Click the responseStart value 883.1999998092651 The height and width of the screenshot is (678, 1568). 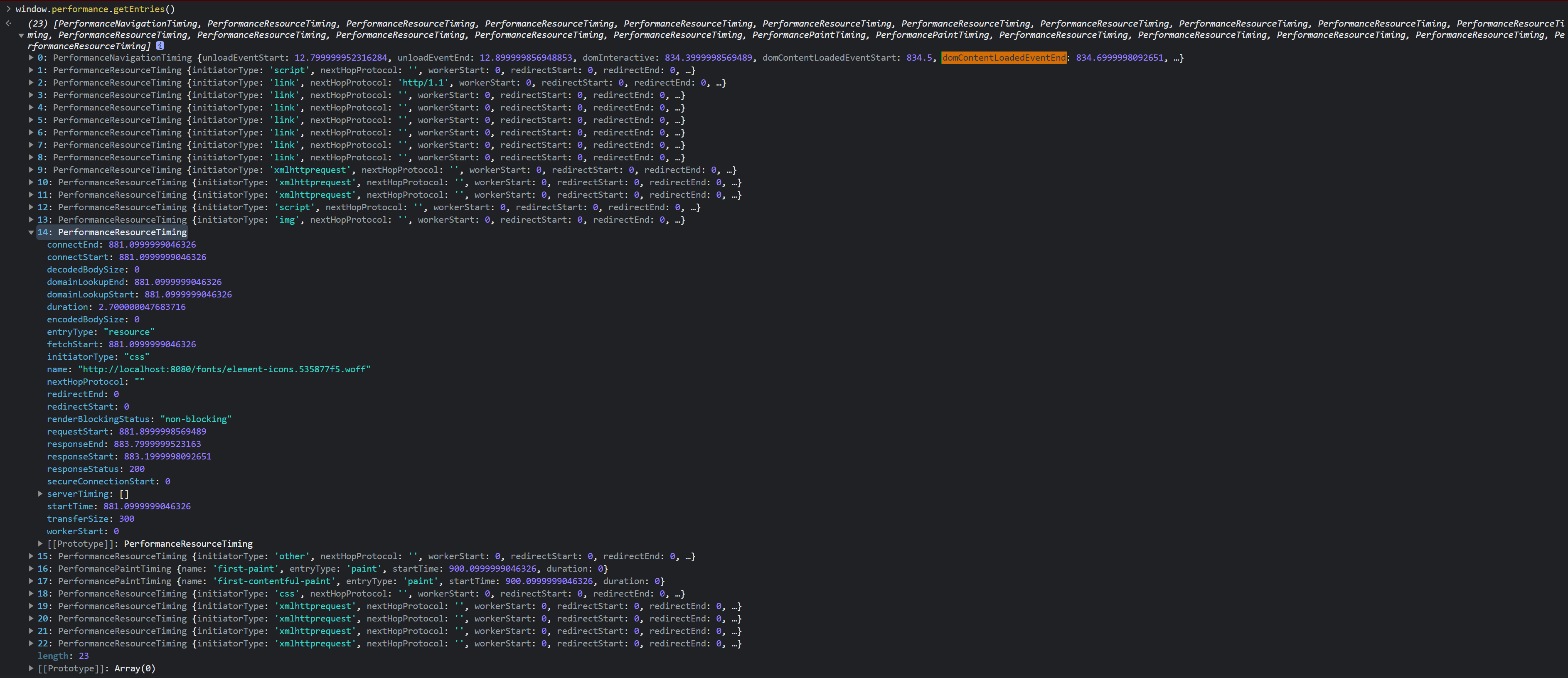(x=167, y=457)
